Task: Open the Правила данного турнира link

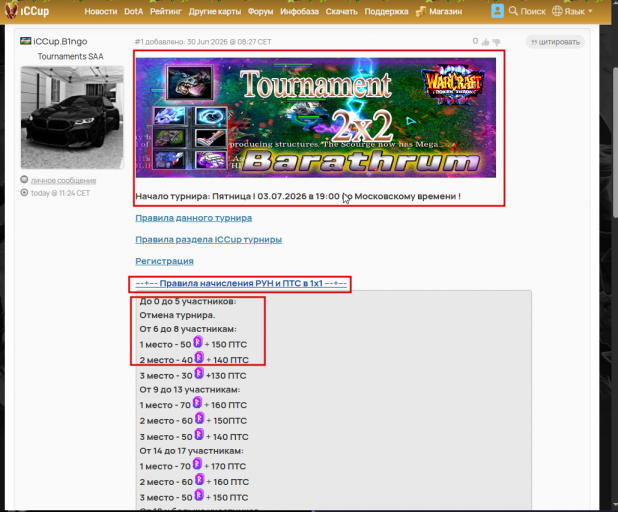Action: pyautogui.click(x=194, y=218)
